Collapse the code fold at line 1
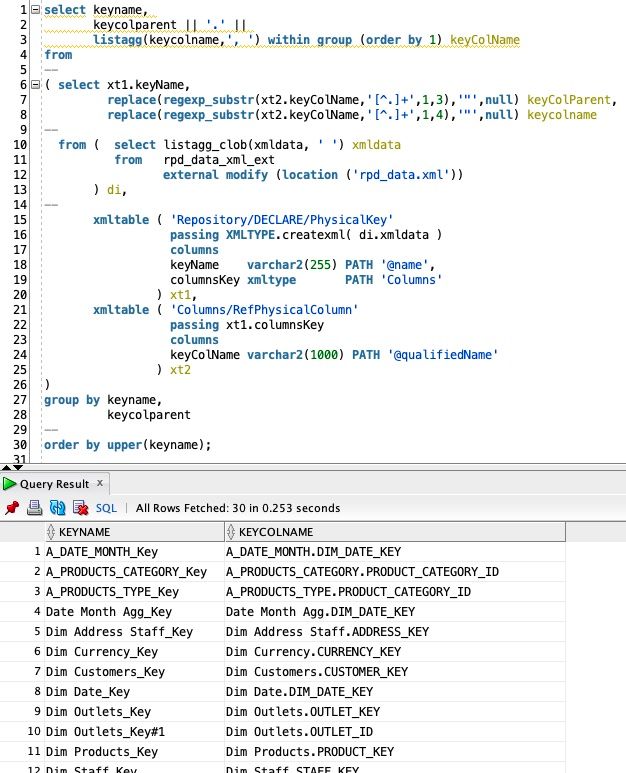Screen dimensions: 626x773 pyautogui.click(x=35, y=9)
